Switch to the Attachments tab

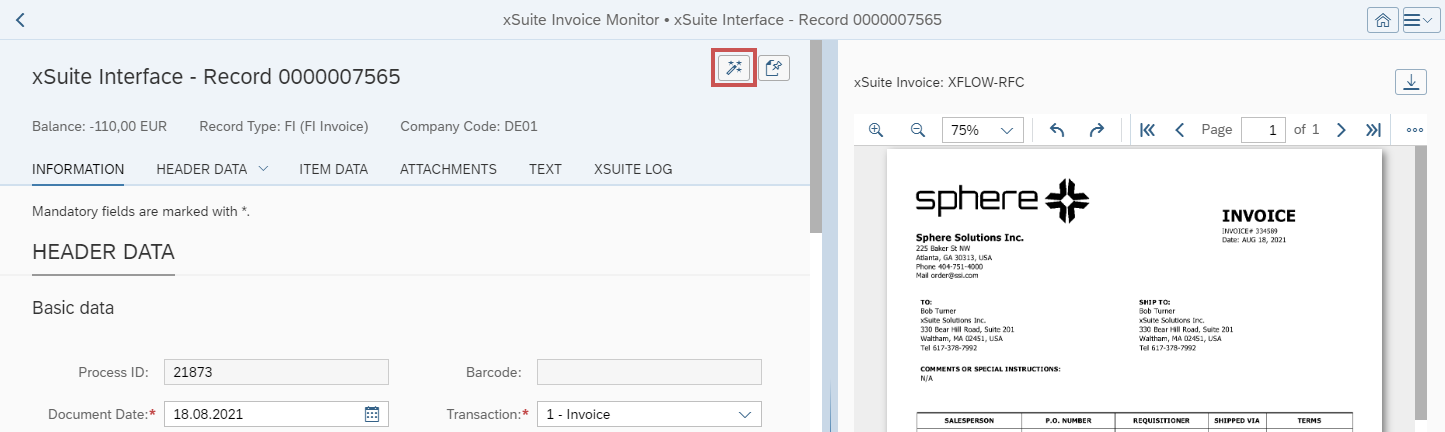448,169
